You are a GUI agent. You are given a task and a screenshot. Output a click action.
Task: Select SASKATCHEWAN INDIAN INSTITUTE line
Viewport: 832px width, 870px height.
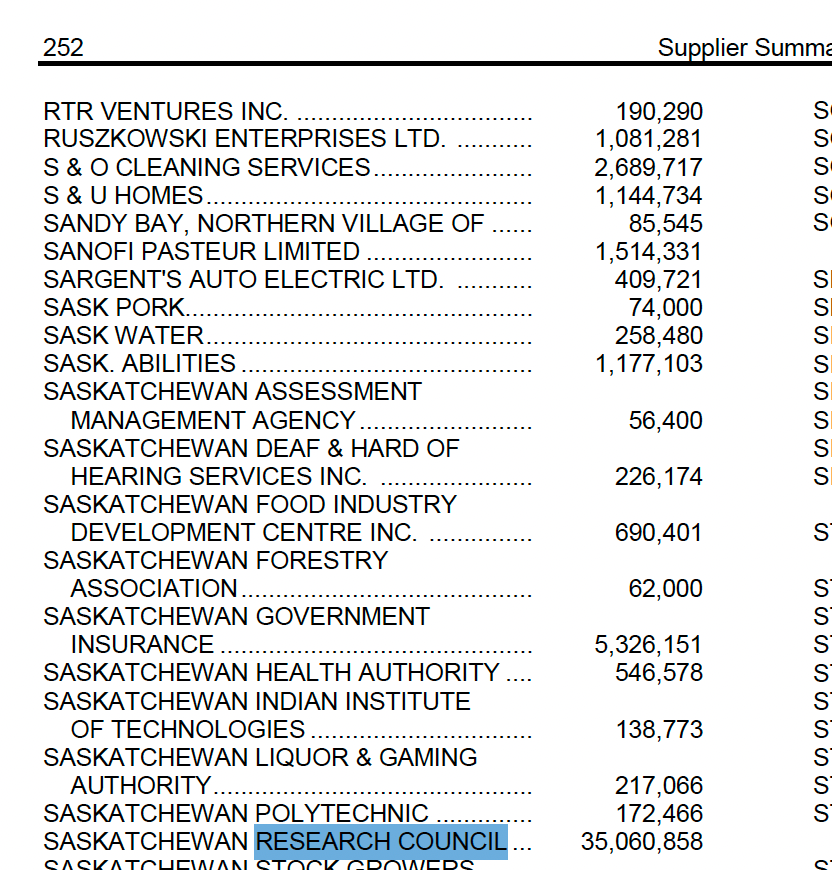tap(257, 701)
